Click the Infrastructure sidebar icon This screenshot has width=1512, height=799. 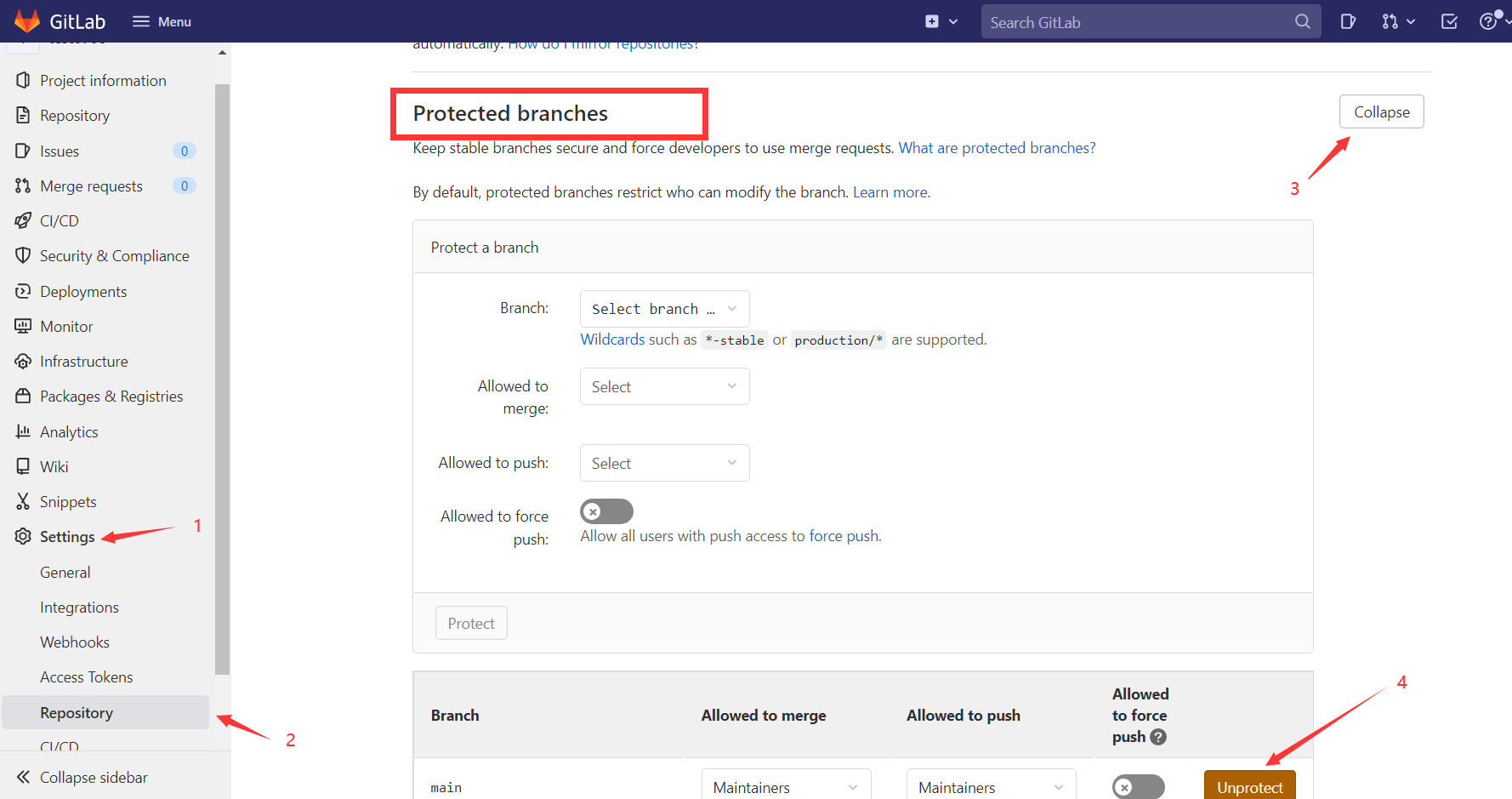pyautogui.click(x=23, y=361)
